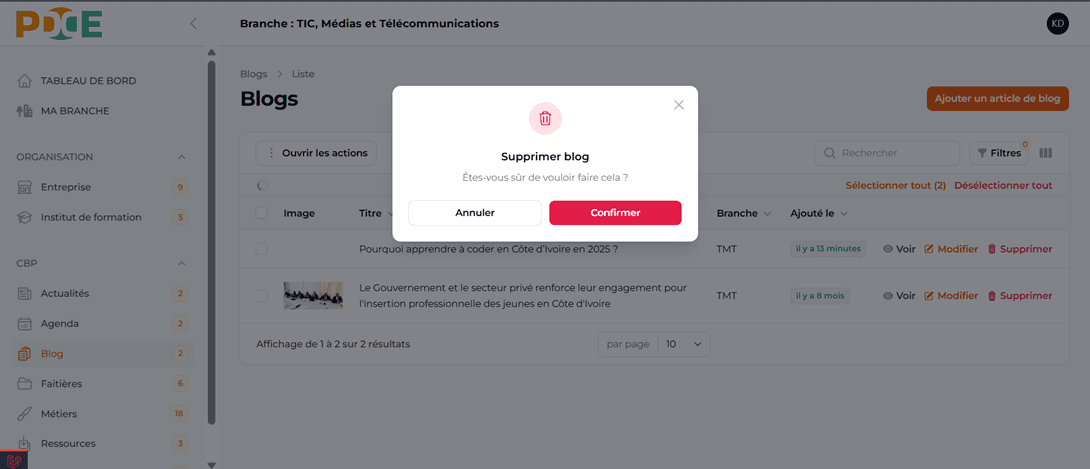Collapse the CBP sidebar section

pos(181,264)
